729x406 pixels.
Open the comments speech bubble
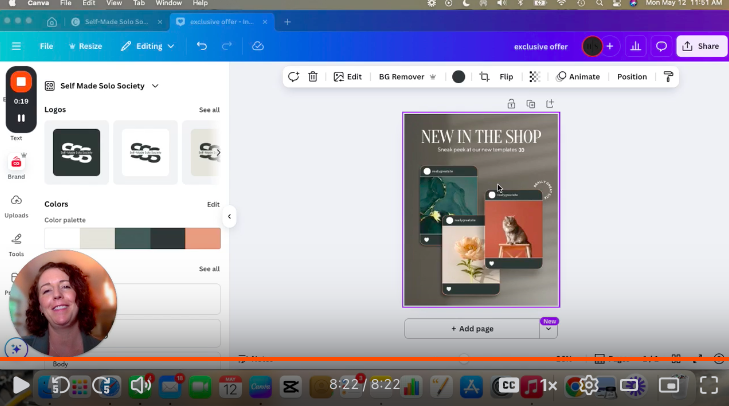click(661, 46)
